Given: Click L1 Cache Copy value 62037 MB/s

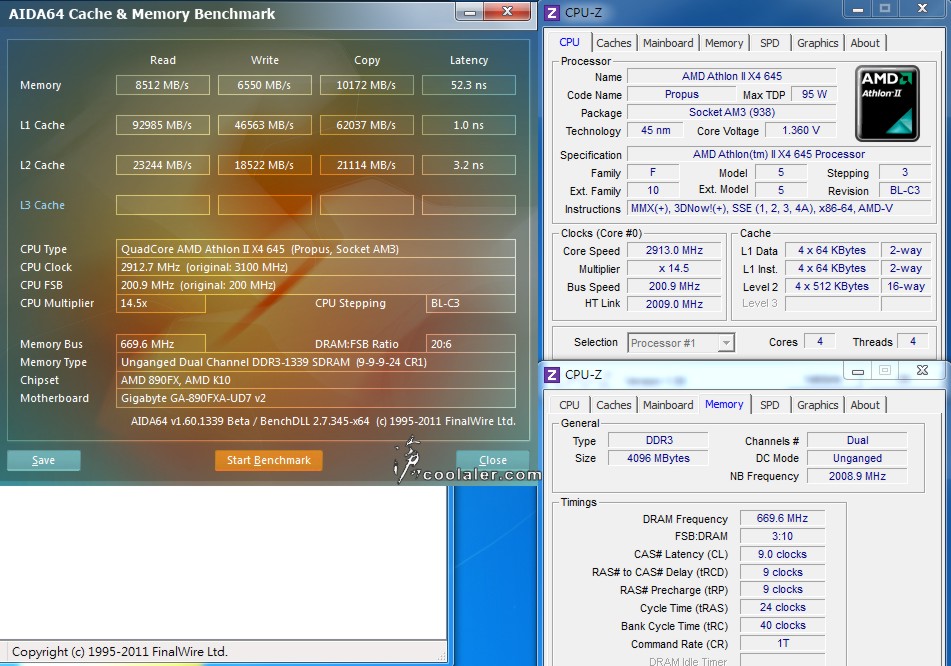Looking at the screenshot, I should click(x=366, y=125).
